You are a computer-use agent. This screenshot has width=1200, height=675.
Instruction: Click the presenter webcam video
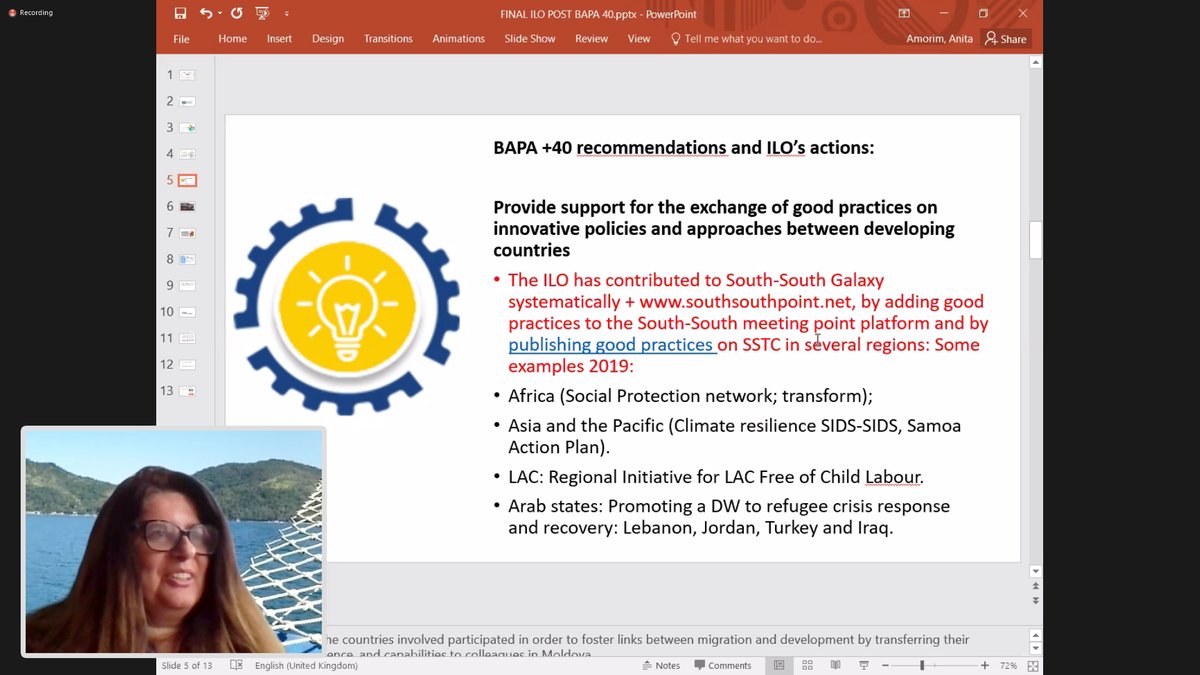[x=174, y=541]
